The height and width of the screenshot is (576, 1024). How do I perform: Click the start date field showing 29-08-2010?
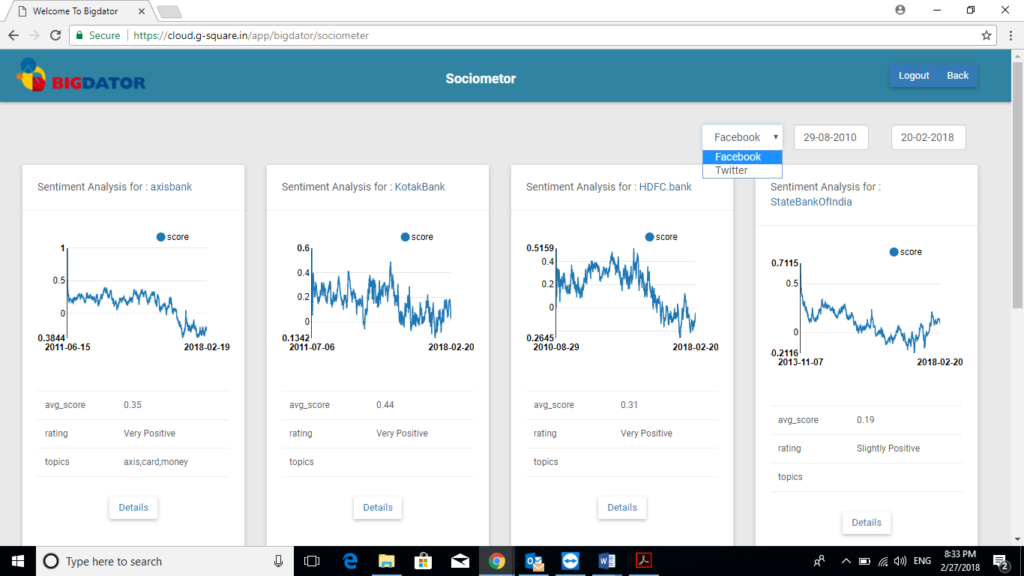click(831, 137)
